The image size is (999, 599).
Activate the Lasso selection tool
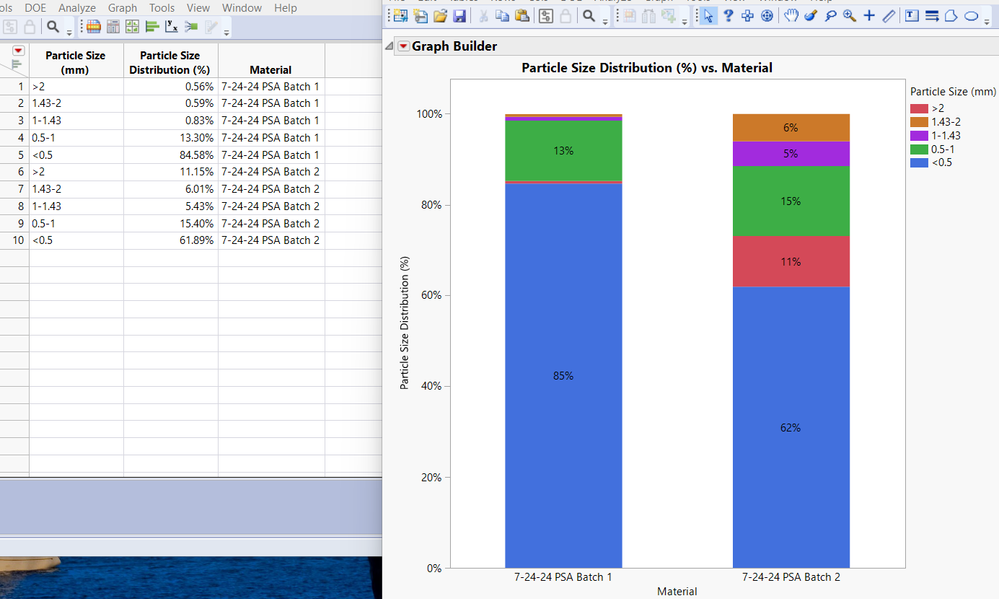[829, 16]
